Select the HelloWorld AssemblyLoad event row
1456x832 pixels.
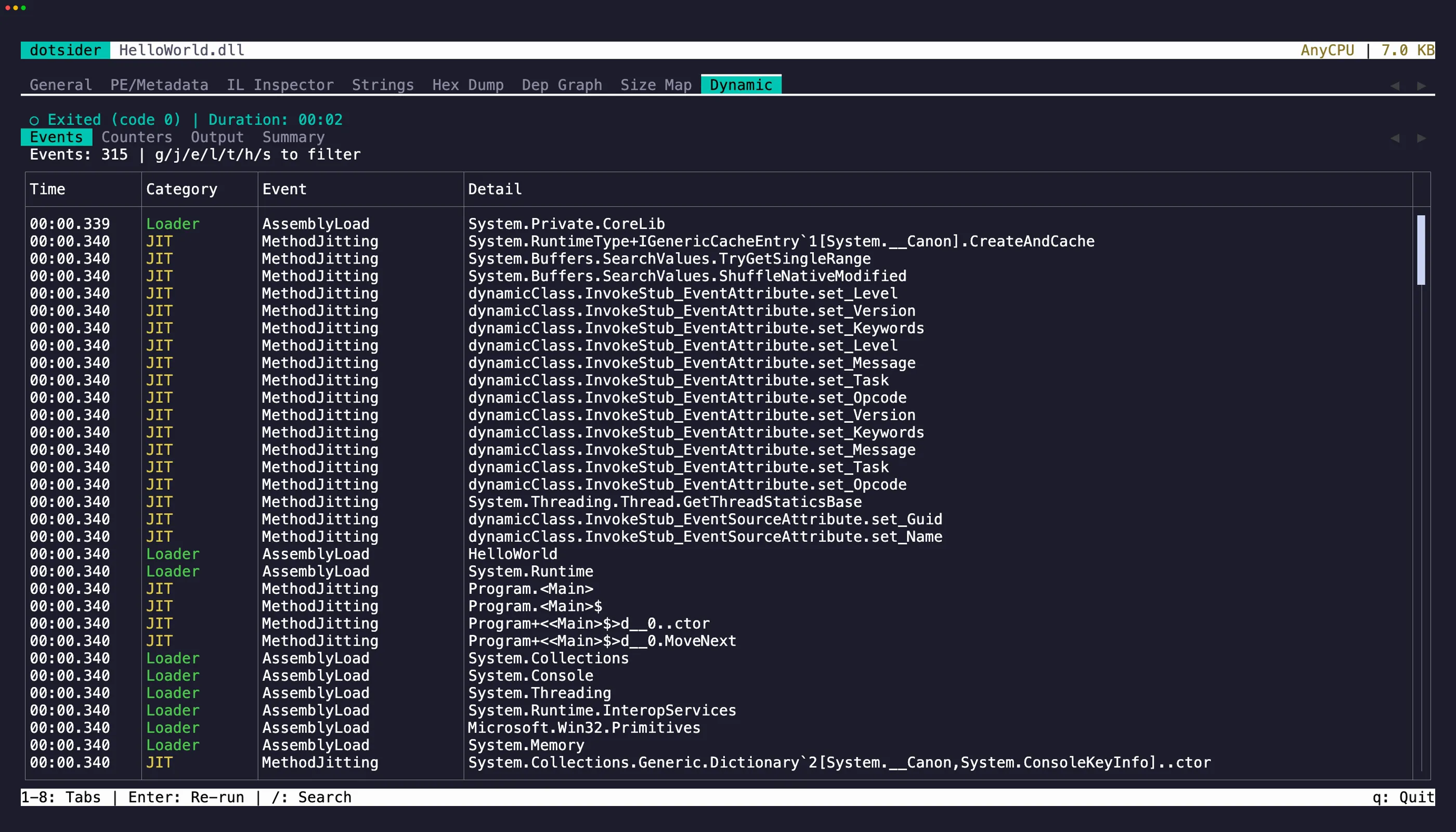512,554
